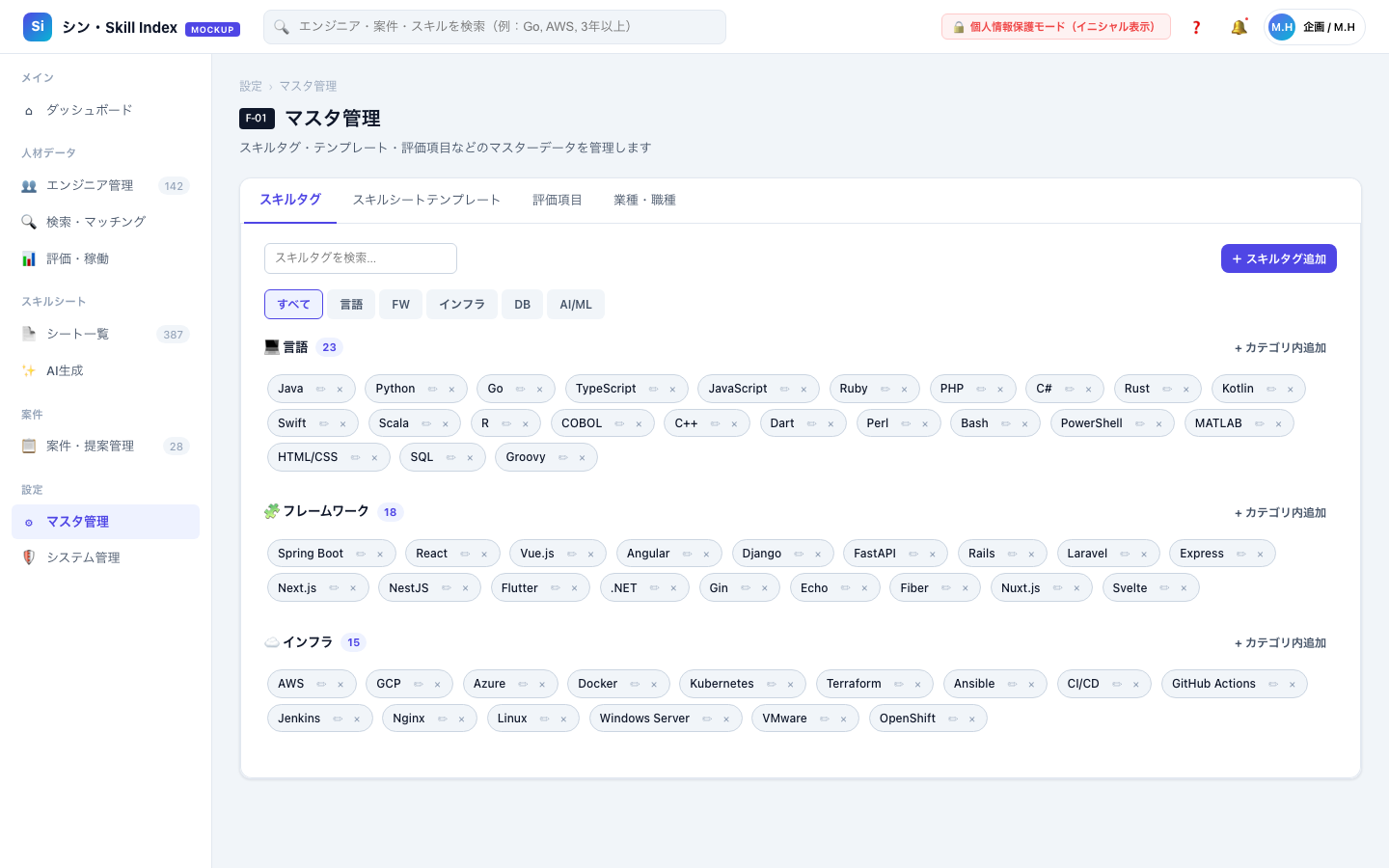Switch to スキルシートテンプレート tab
The width and height of the screenshot is (1389, 868).
[x=426, y=201]
